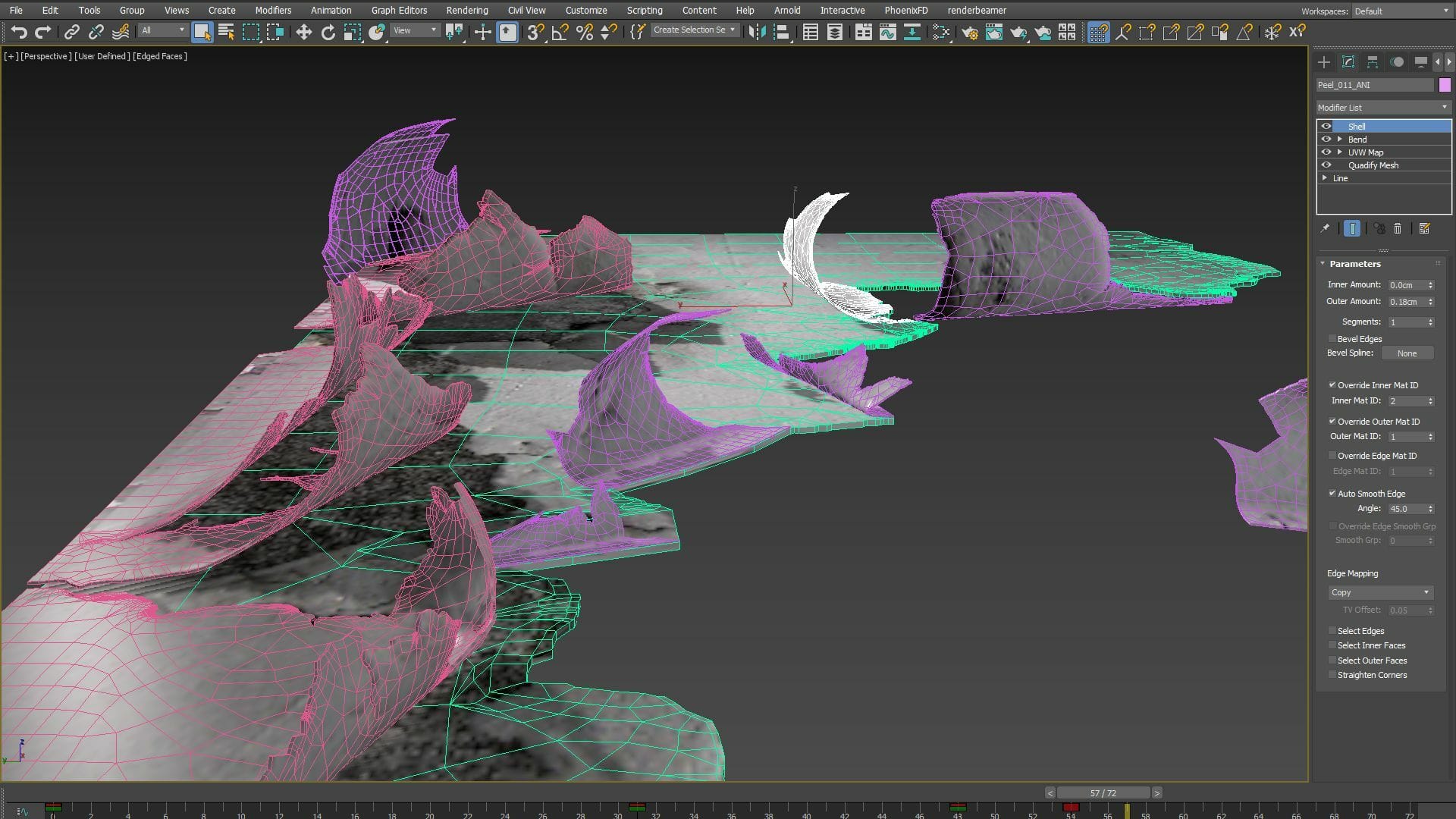Switch to the Motion command panel
This screenshot has height=819, width=1456.
pyautogui.click(x=1397, y=62)
